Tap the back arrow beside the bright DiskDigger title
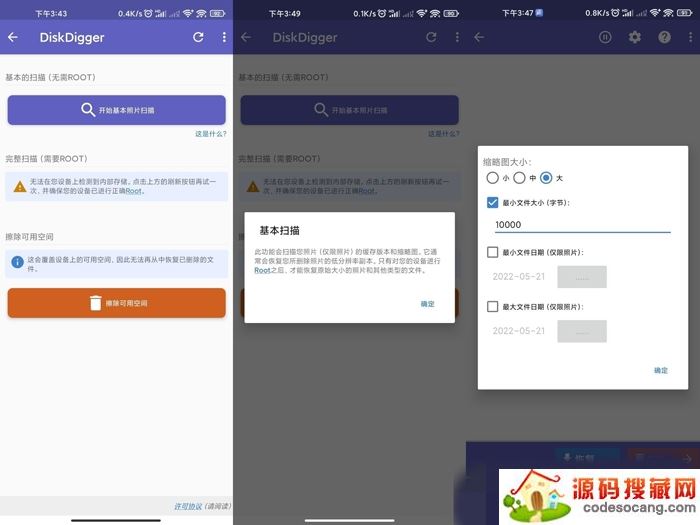 [12, 38]
